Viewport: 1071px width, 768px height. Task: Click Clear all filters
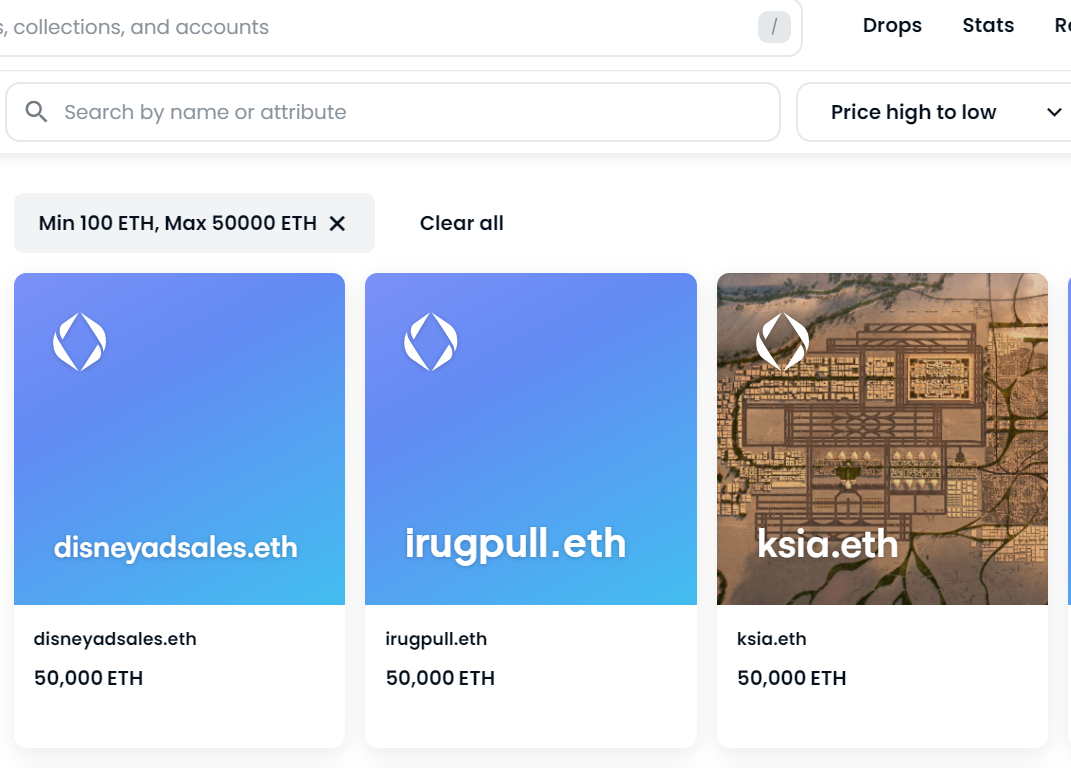point(462,223)
